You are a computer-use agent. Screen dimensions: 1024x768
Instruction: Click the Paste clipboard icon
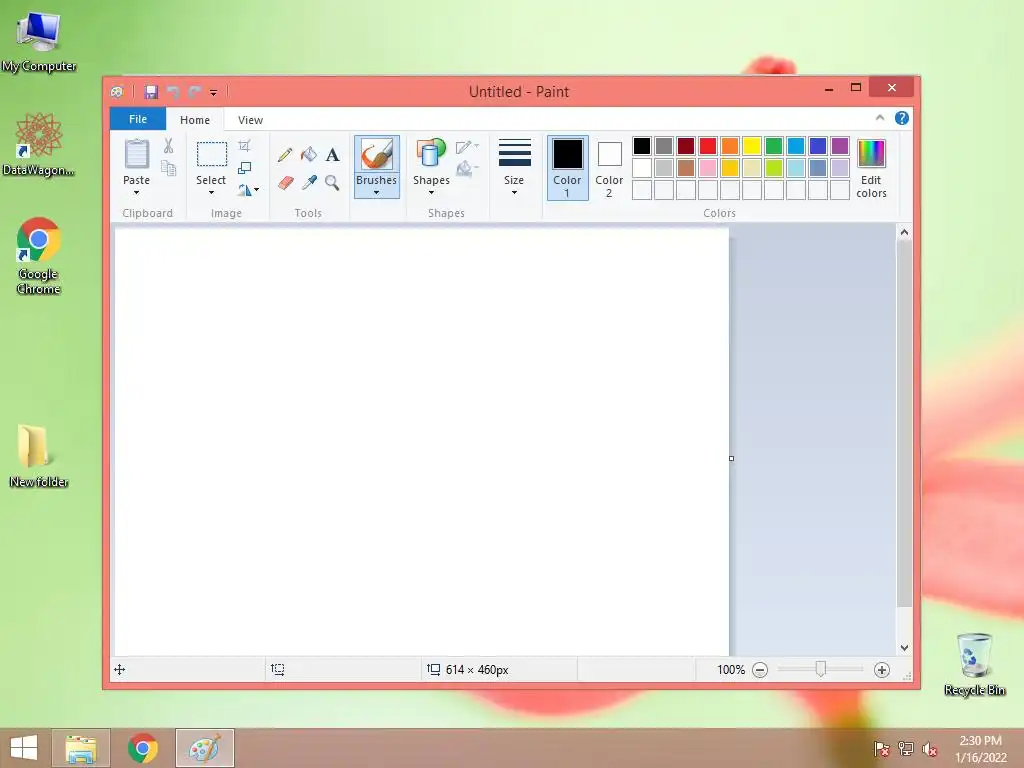tap(136, 154)
